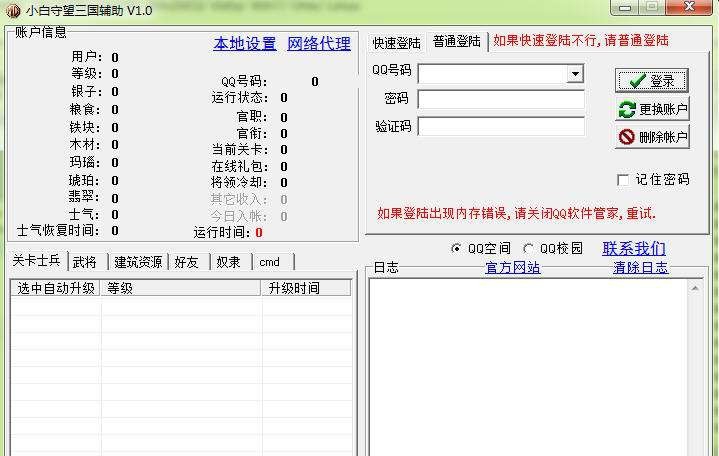Click the 删除帐户 delete account button
Image resolution: width=719 pixels, height=456 pixels.
[x=652, y=137]
